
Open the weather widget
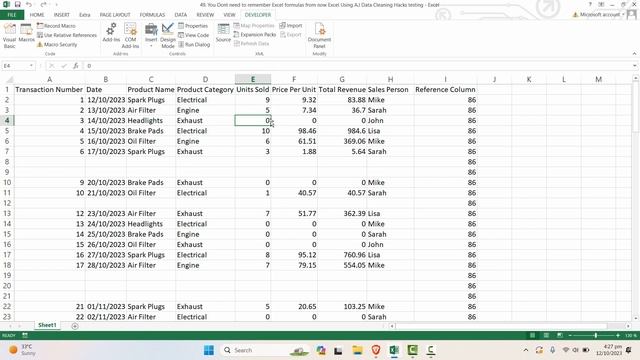(21, 350)
